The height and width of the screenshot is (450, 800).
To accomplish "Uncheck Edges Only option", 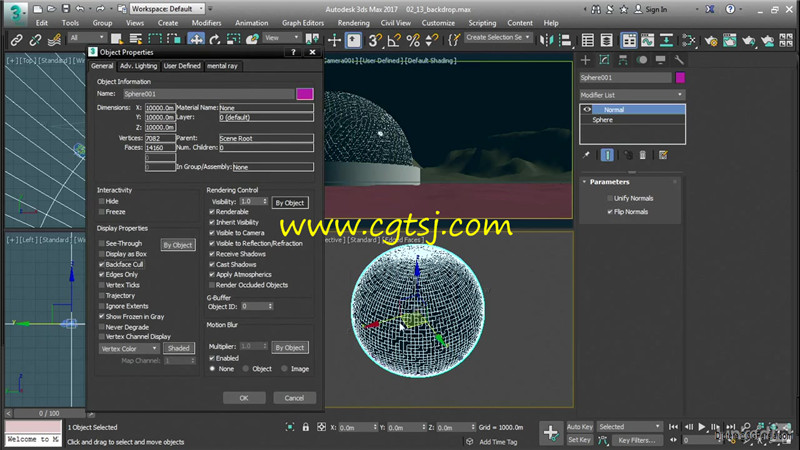I will pos(102,274).
